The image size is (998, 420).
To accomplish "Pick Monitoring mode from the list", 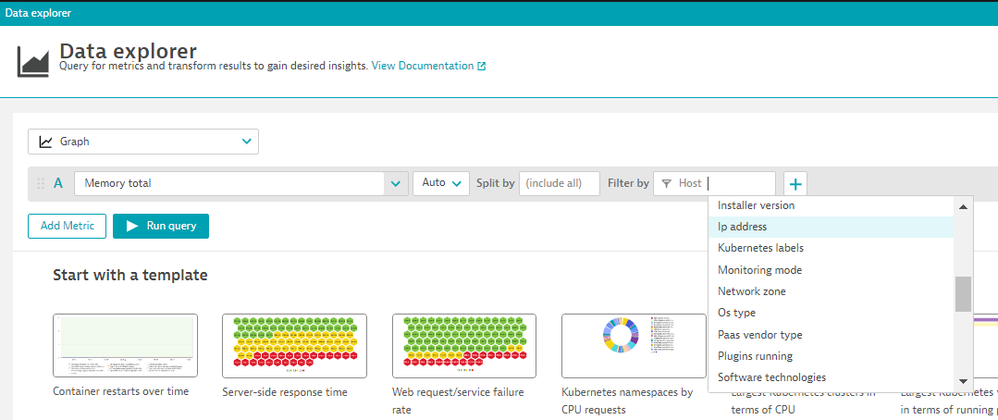I will 759,270.
